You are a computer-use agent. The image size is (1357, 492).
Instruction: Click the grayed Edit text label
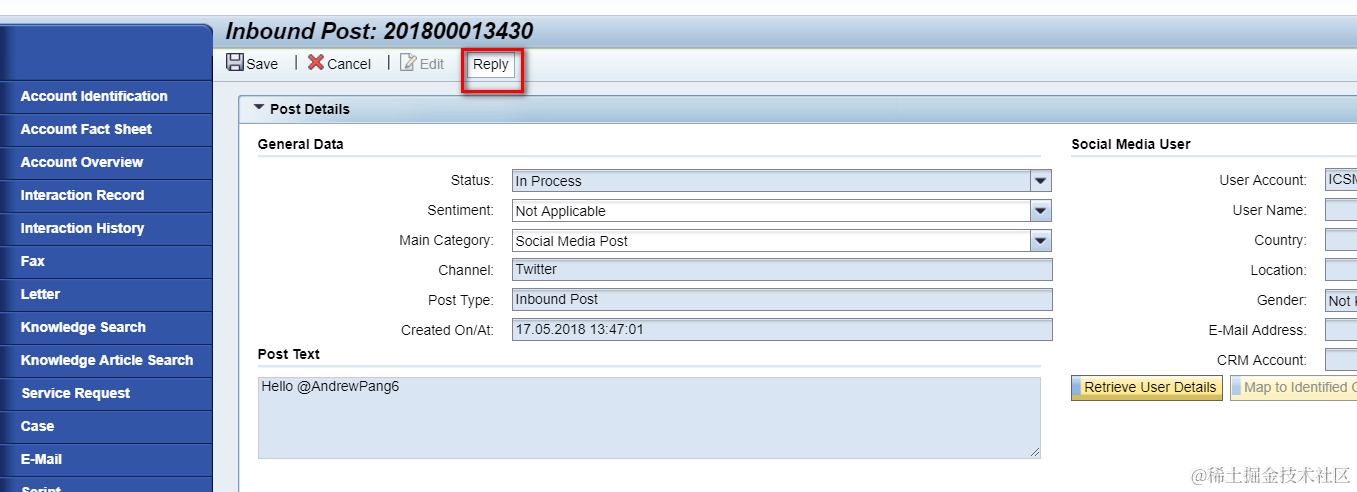[432, 64]
